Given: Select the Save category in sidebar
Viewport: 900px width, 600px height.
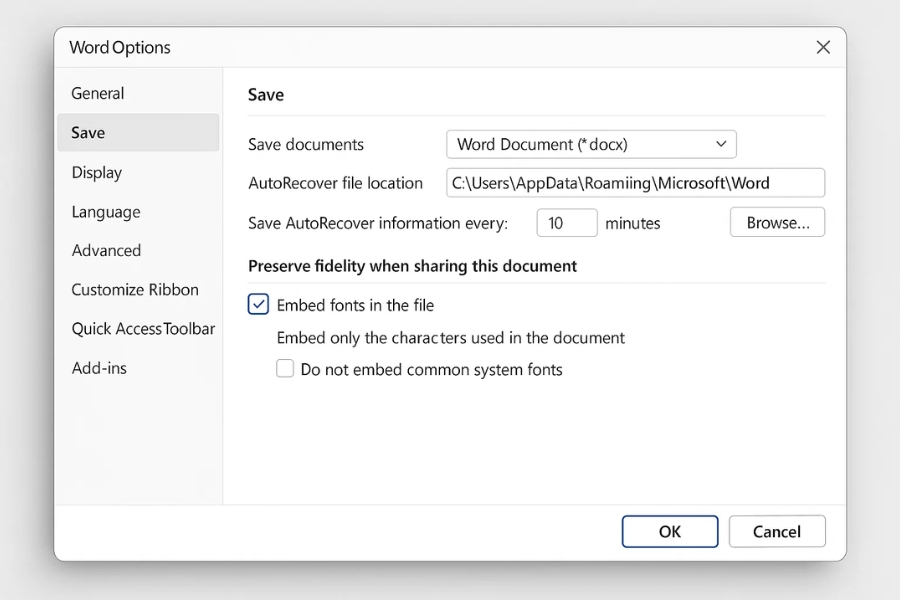Looking at the screenshot, I should 88,132.
